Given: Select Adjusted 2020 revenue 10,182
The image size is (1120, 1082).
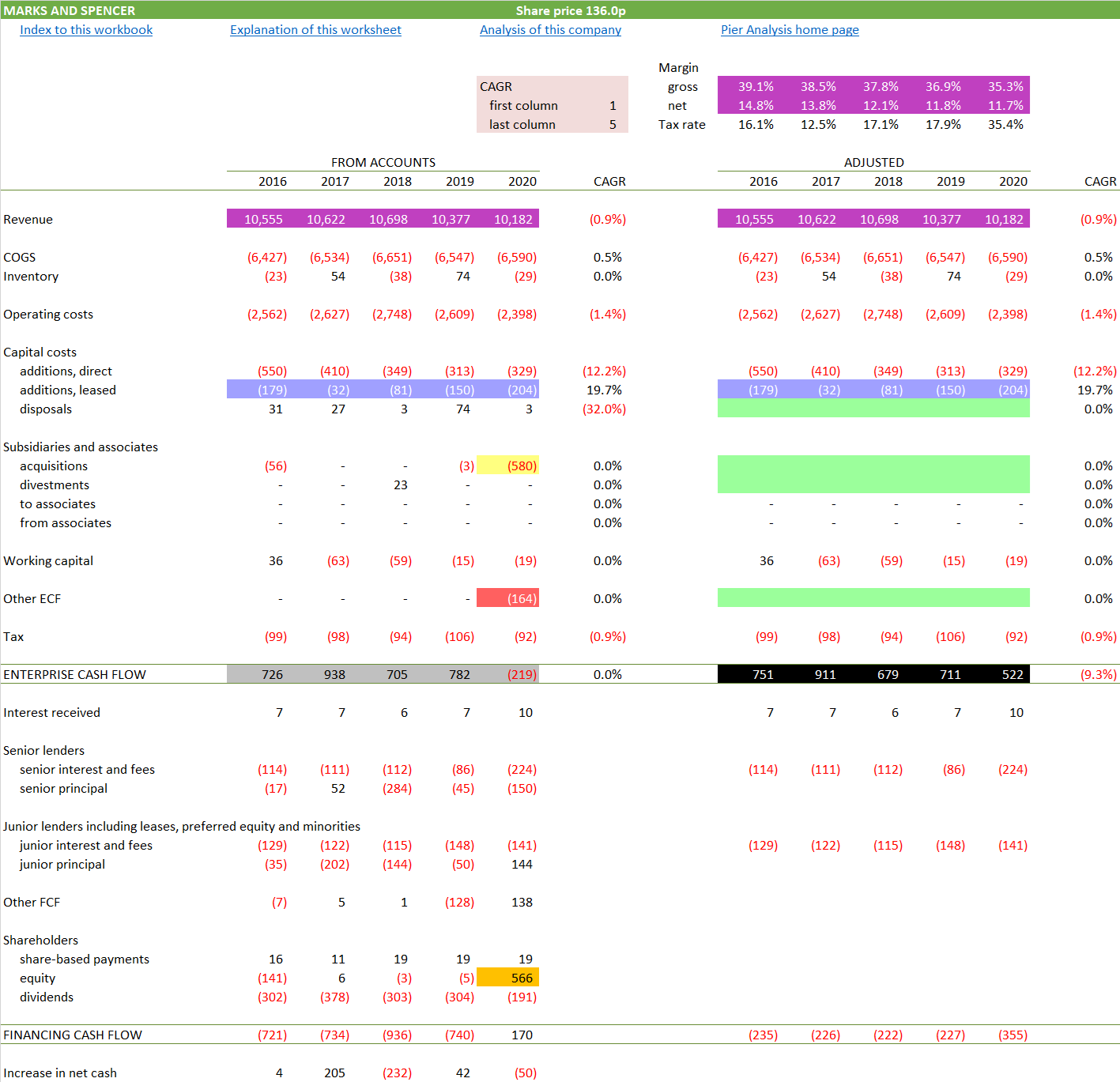Looking at the screenshot, I should point(1004,220).
